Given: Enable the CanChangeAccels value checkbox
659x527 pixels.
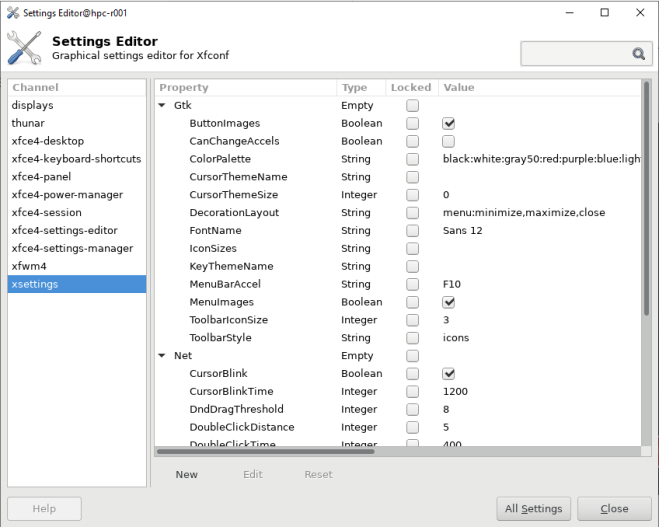Looking at the screenshot, I should (449, 142).
